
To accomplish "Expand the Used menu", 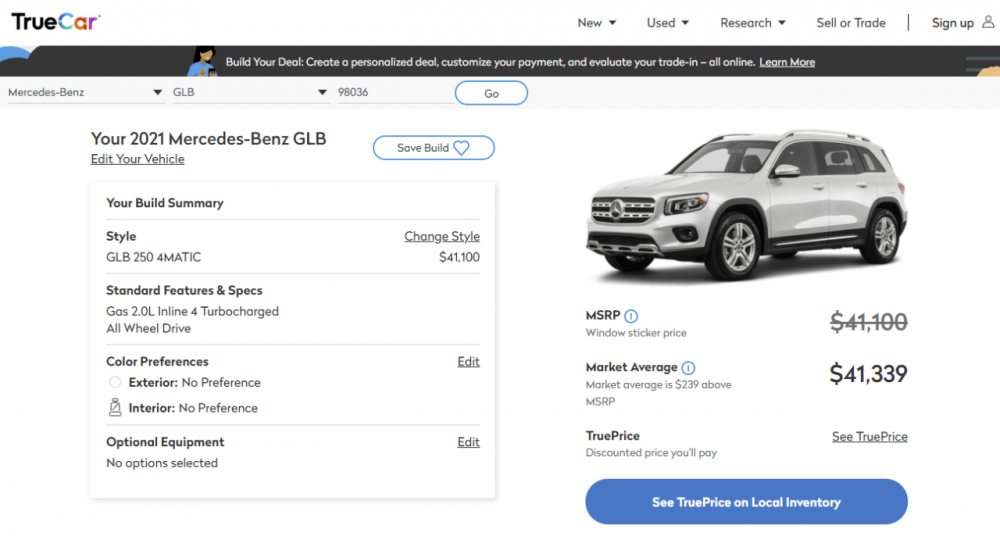I will pos(667,23).
